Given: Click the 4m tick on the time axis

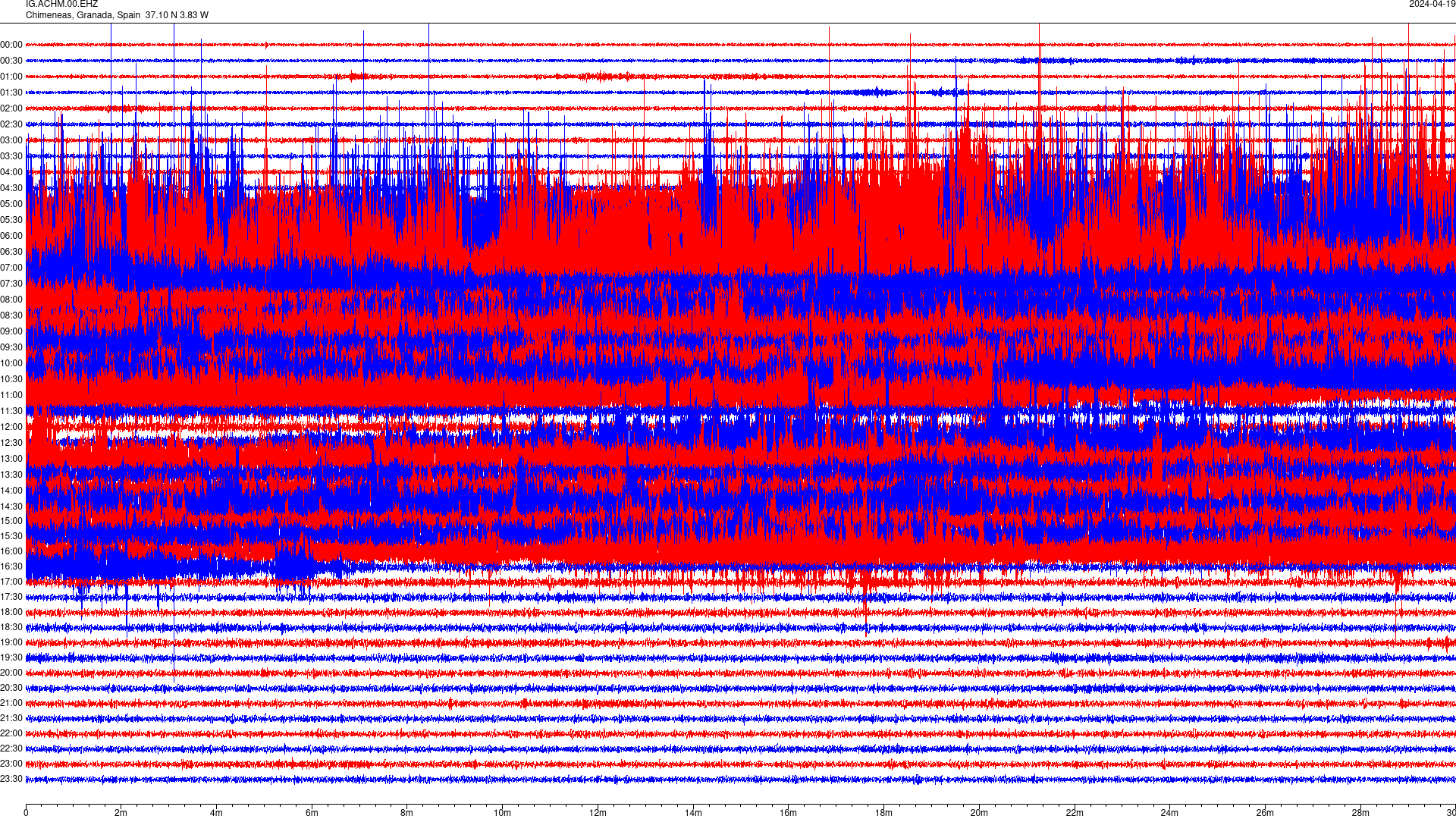Looking at the screenshot, I should point(216,813).
